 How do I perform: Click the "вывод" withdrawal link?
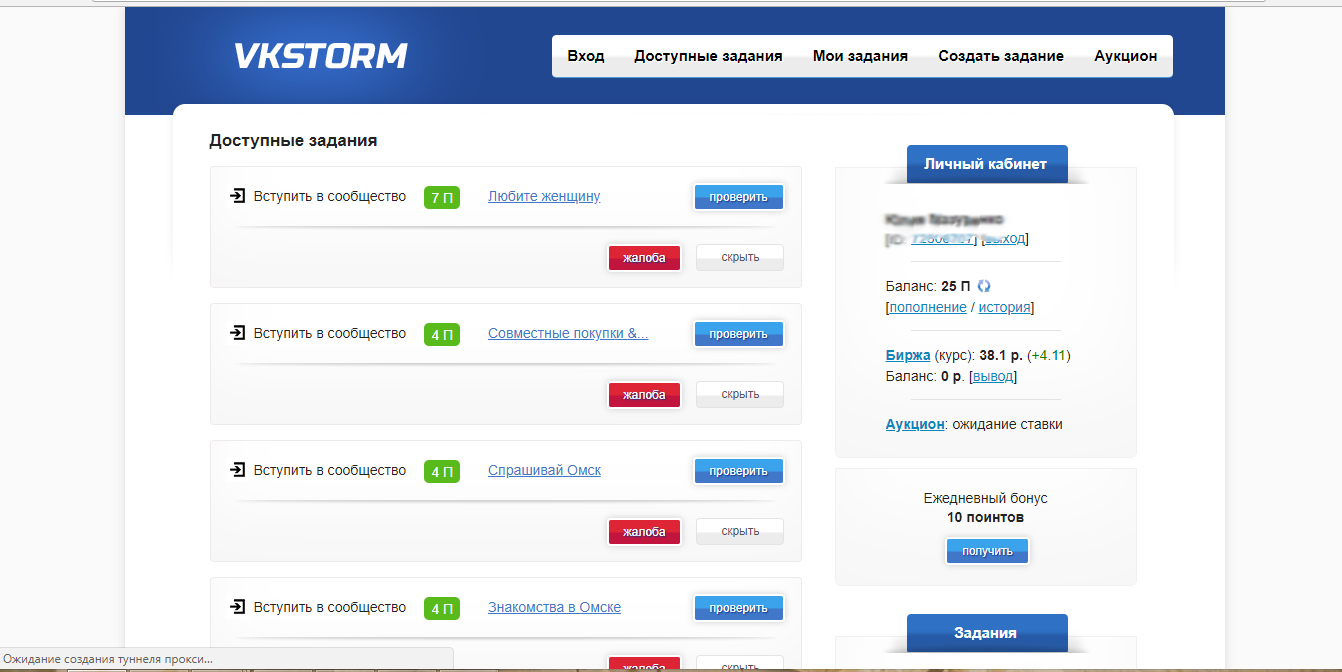pyautogui.click(x=993, y=376)
